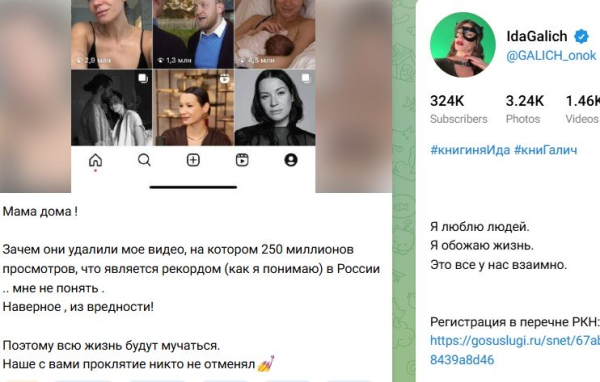Open the #книгиняИда hashtag
This screenshot has height=382, width=600.
[470, 150]
